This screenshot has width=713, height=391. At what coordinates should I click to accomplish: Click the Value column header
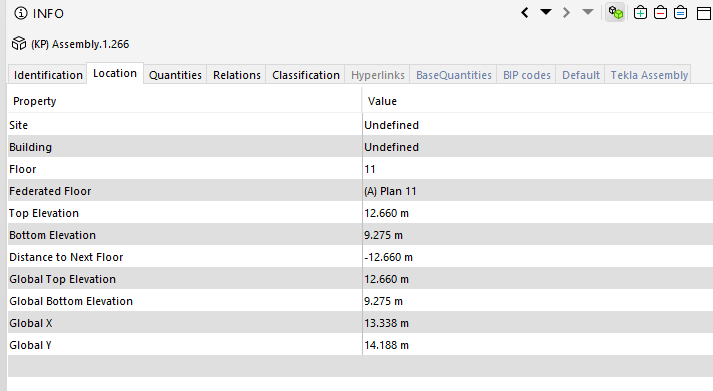[537, 101]
